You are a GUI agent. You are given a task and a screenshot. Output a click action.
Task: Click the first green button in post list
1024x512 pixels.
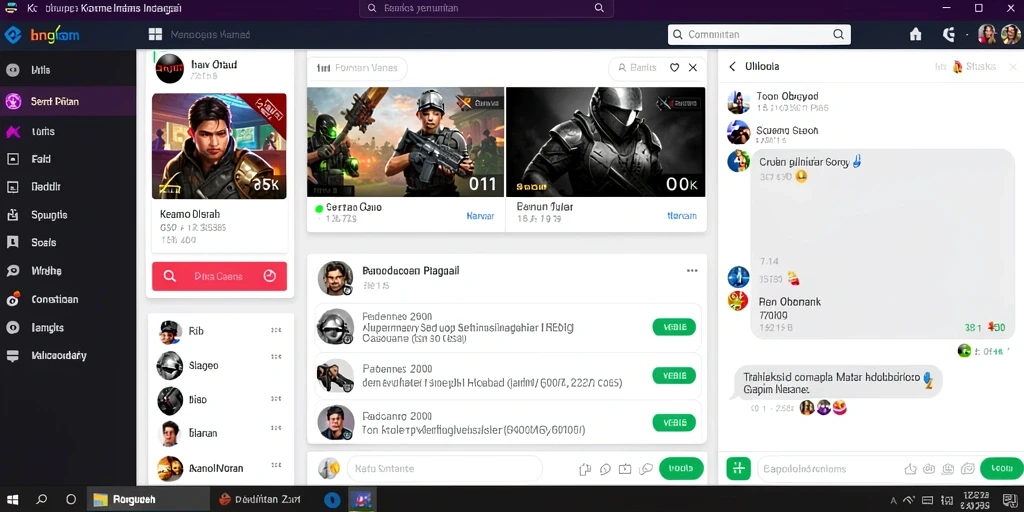(674, 327)
